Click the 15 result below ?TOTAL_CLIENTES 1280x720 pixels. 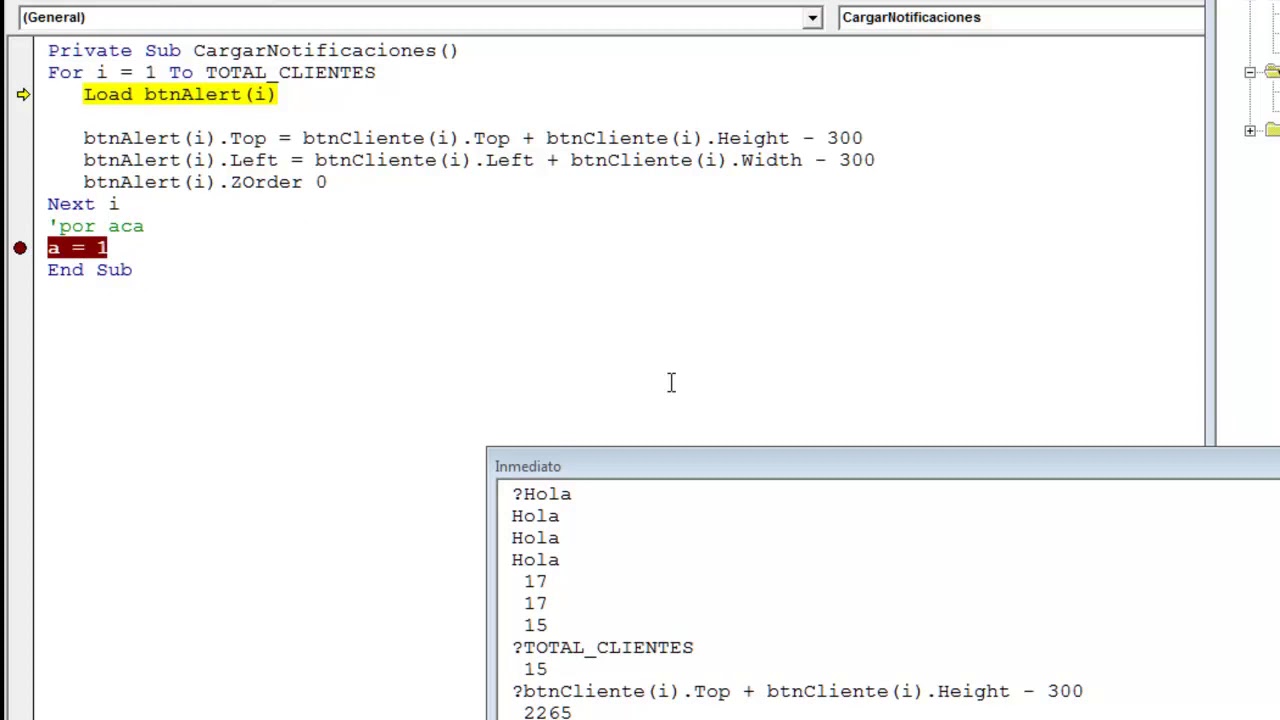tap(535, 670)
